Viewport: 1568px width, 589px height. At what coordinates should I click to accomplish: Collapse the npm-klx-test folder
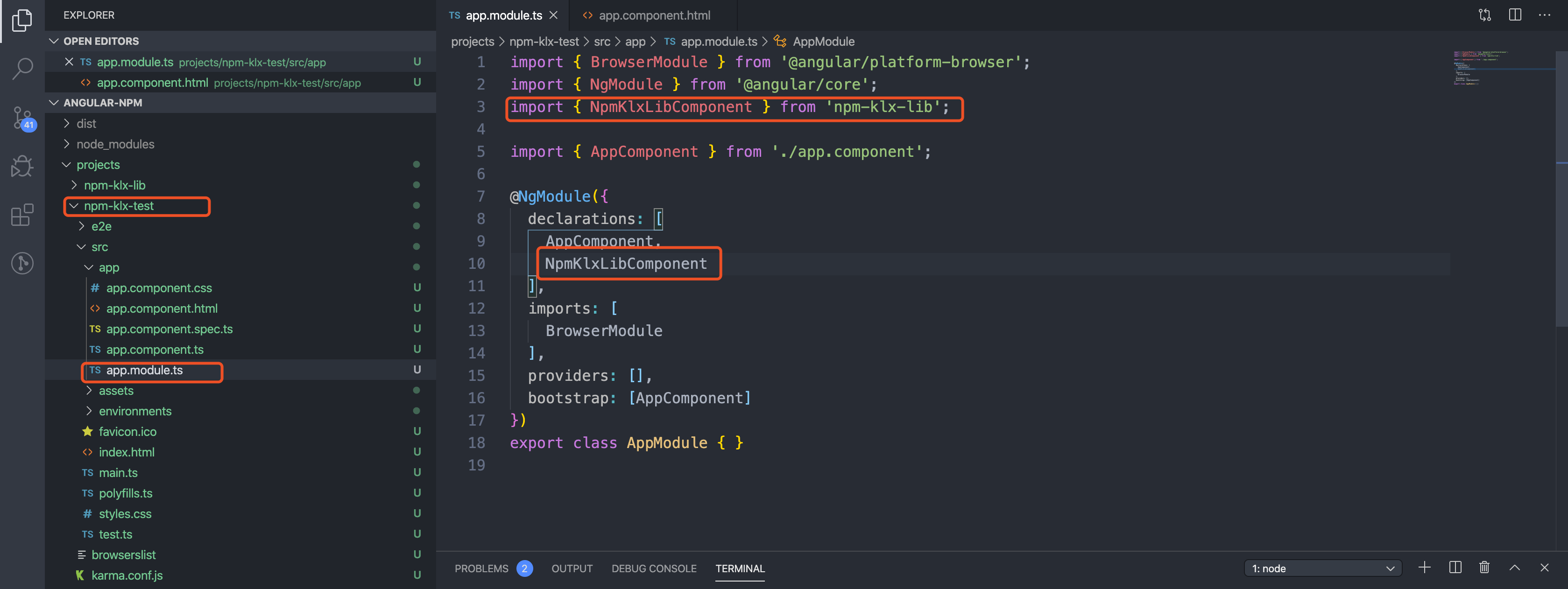click(119, 206)
